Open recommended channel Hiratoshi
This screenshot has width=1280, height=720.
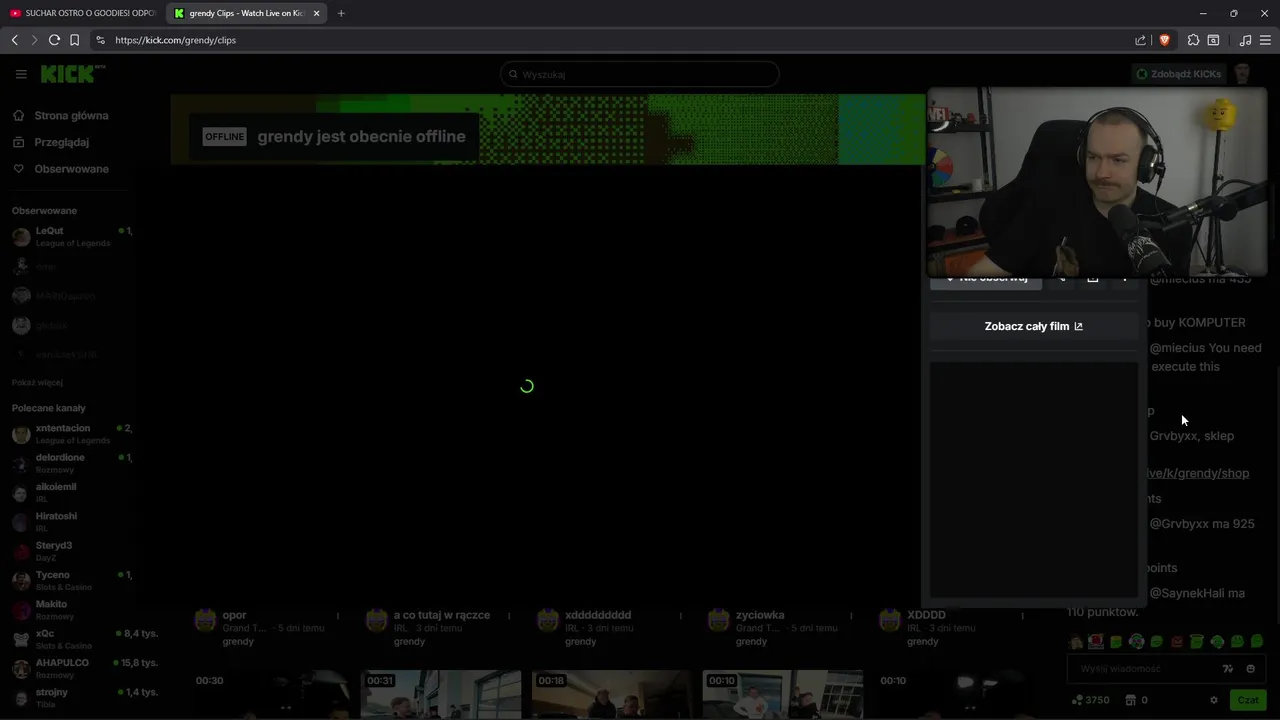[x=70, y=521]
